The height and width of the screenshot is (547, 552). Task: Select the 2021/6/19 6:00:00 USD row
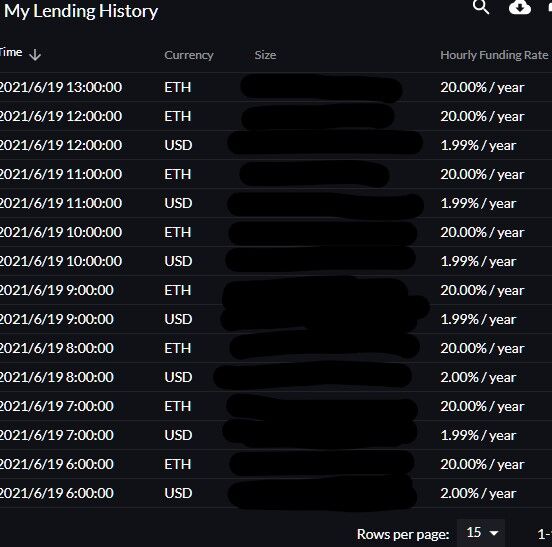pyautogui.click(x=276, y=493)
